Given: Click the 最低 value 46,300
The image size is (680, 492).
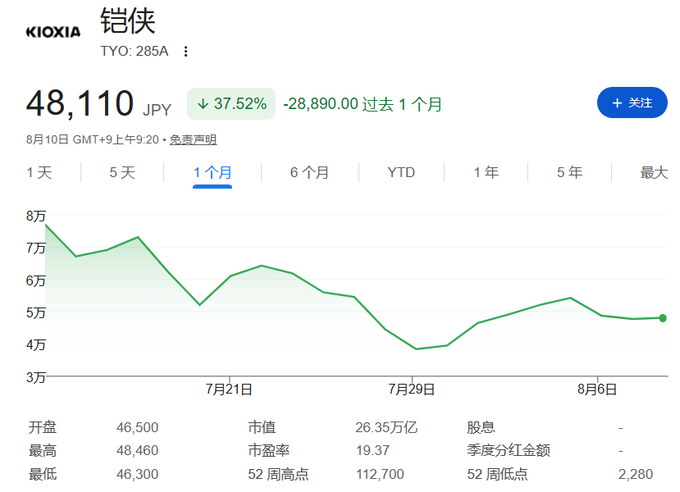Looking at the screenshot, I should [137, 474].
